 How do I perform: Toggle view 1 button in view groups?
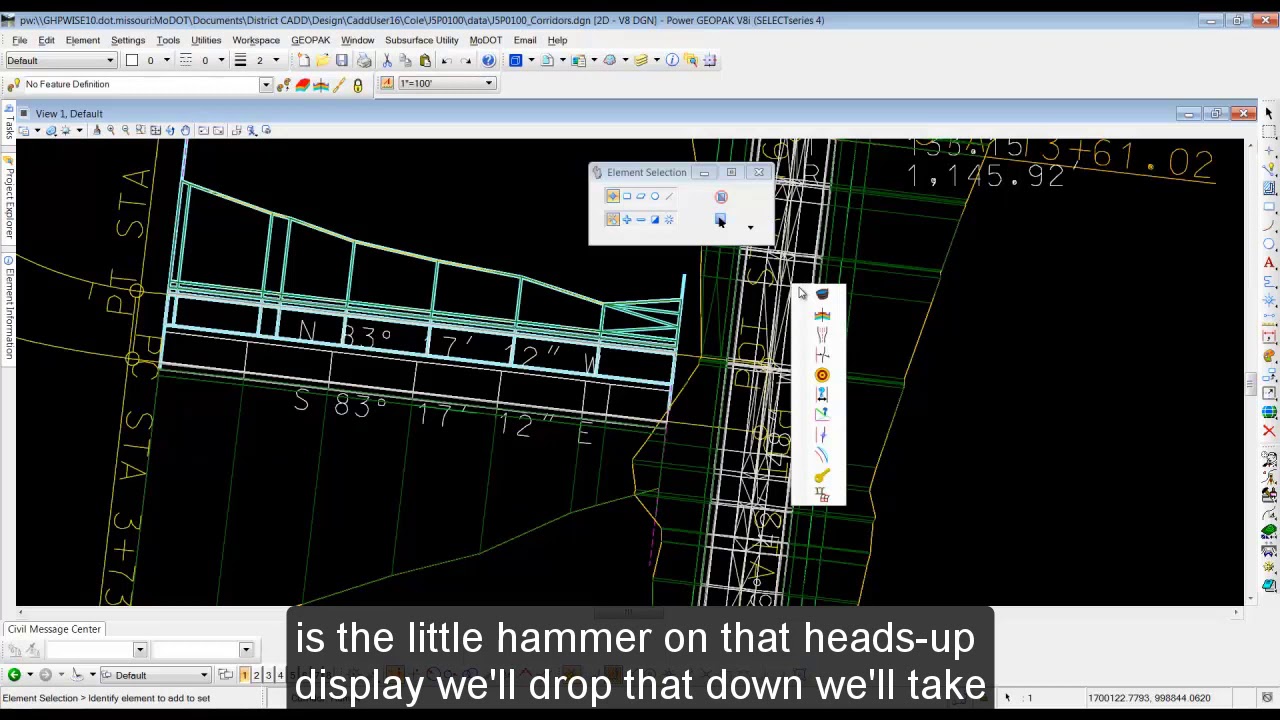coord(244,675)
